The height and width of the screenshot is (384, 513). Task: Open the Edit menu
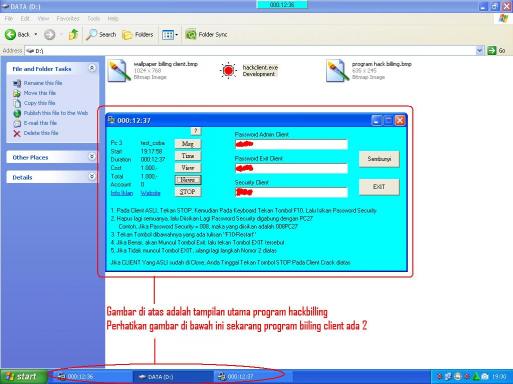25,19
